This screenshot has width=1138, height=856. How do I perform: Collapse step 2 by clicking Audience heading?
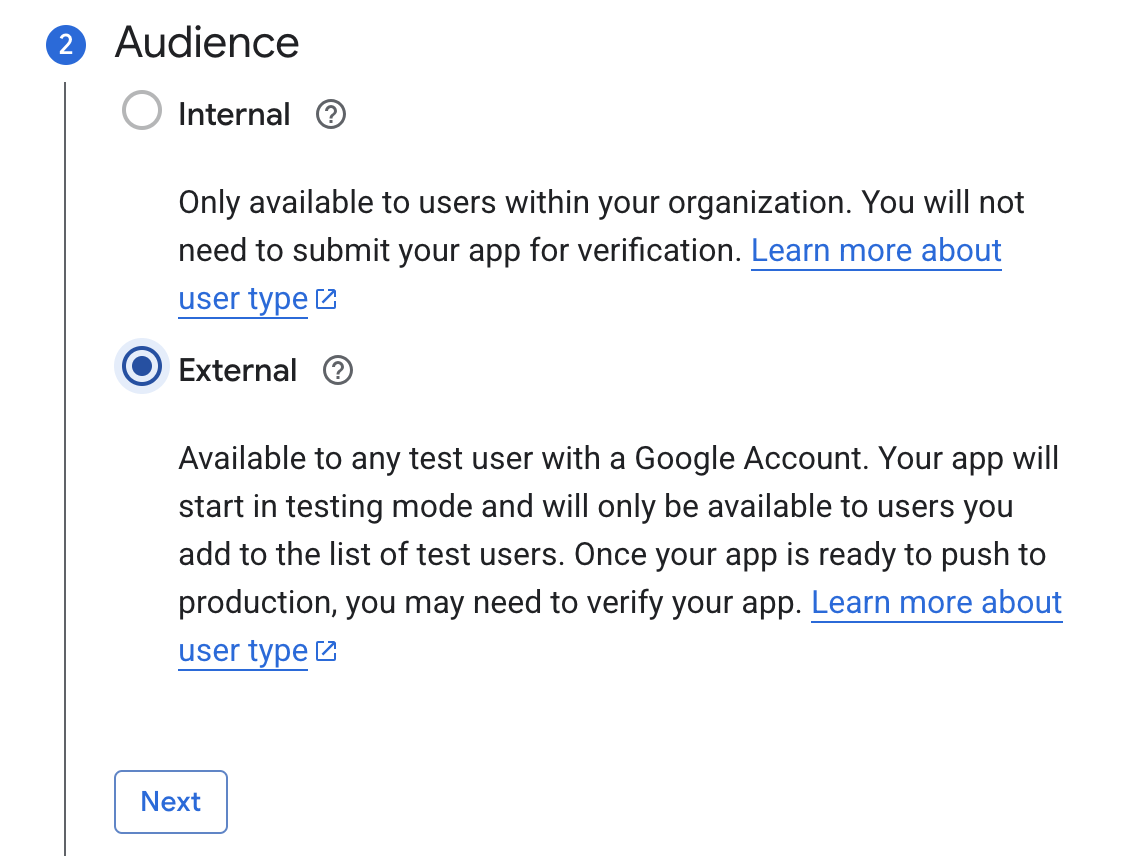coord(207,43)
